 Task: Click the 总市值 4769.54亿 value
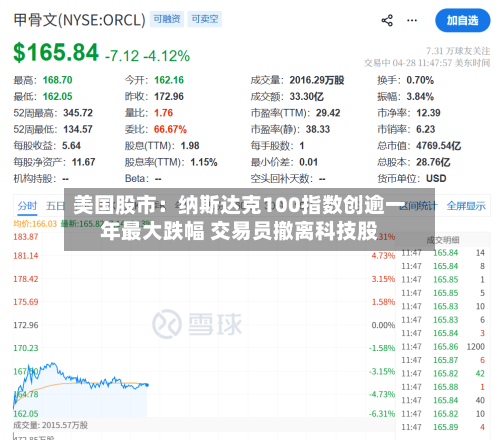coord(419,146)
